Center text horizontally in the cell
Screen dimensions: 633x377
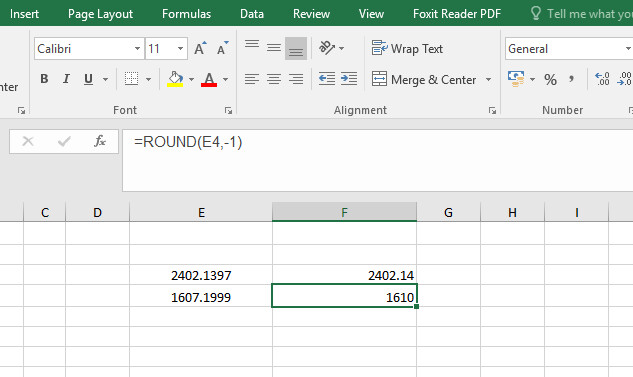pos(274,79)
